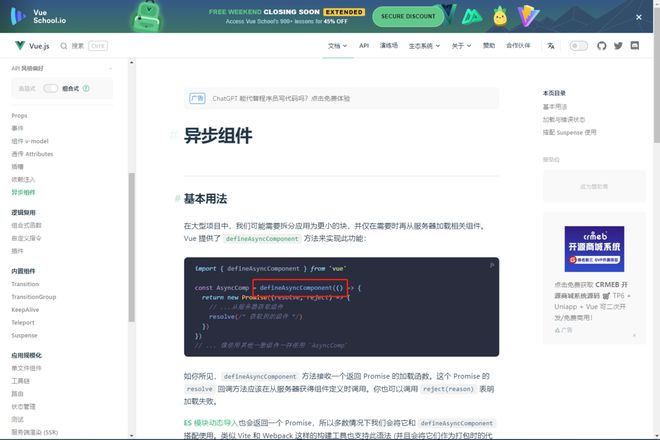
Task: Open the 合作伙伴 partners nav item
Action: tap(518, 45)
